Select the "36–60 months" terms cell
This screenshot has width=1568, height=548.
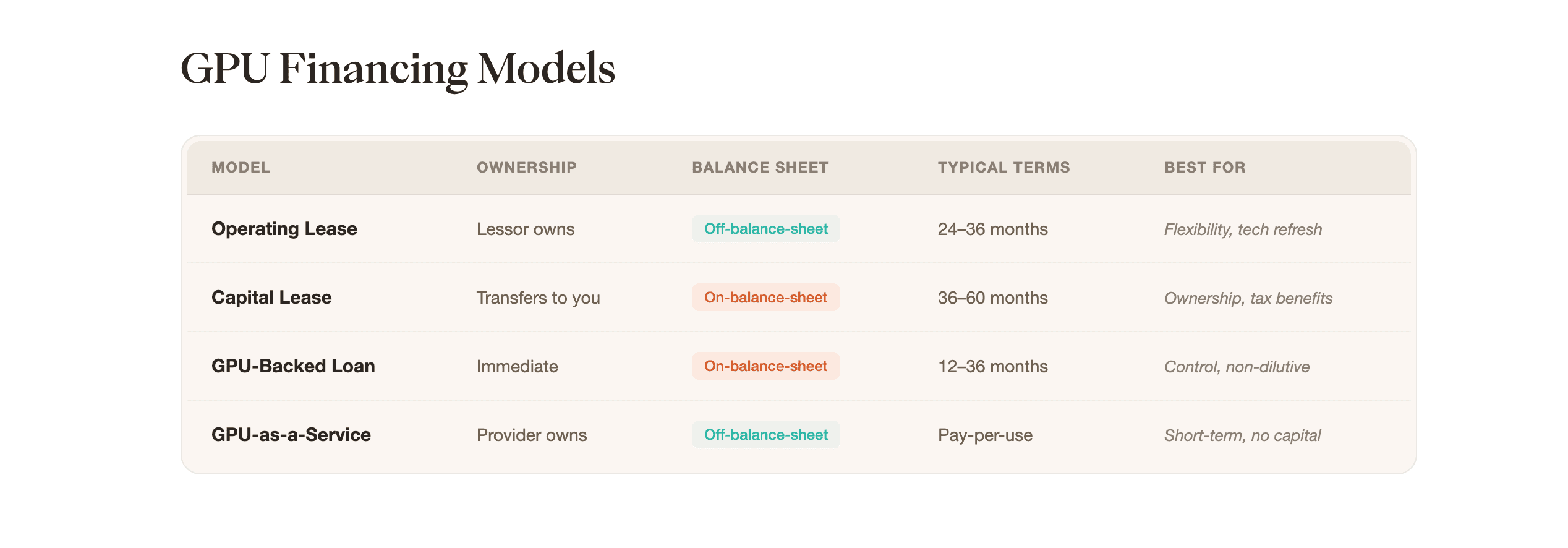tap(992, 298)
